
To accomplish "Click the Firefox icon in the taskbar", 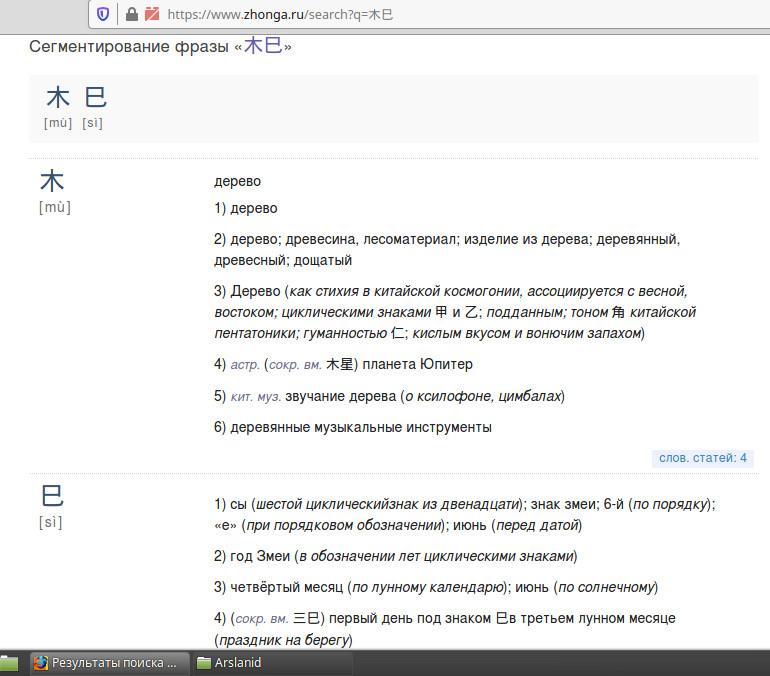I will point(40,663).
